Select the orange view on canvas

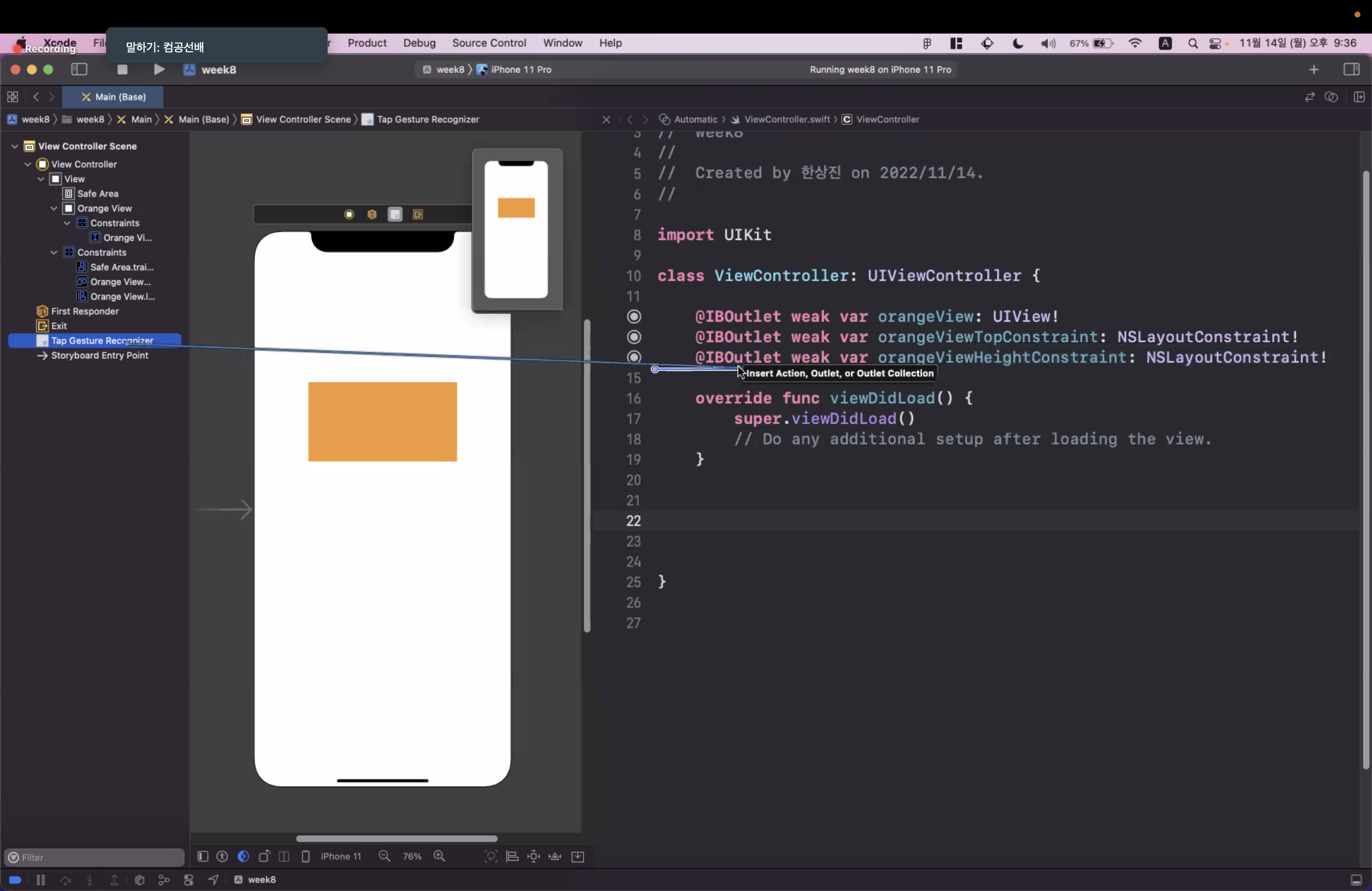tap(382, 421)
